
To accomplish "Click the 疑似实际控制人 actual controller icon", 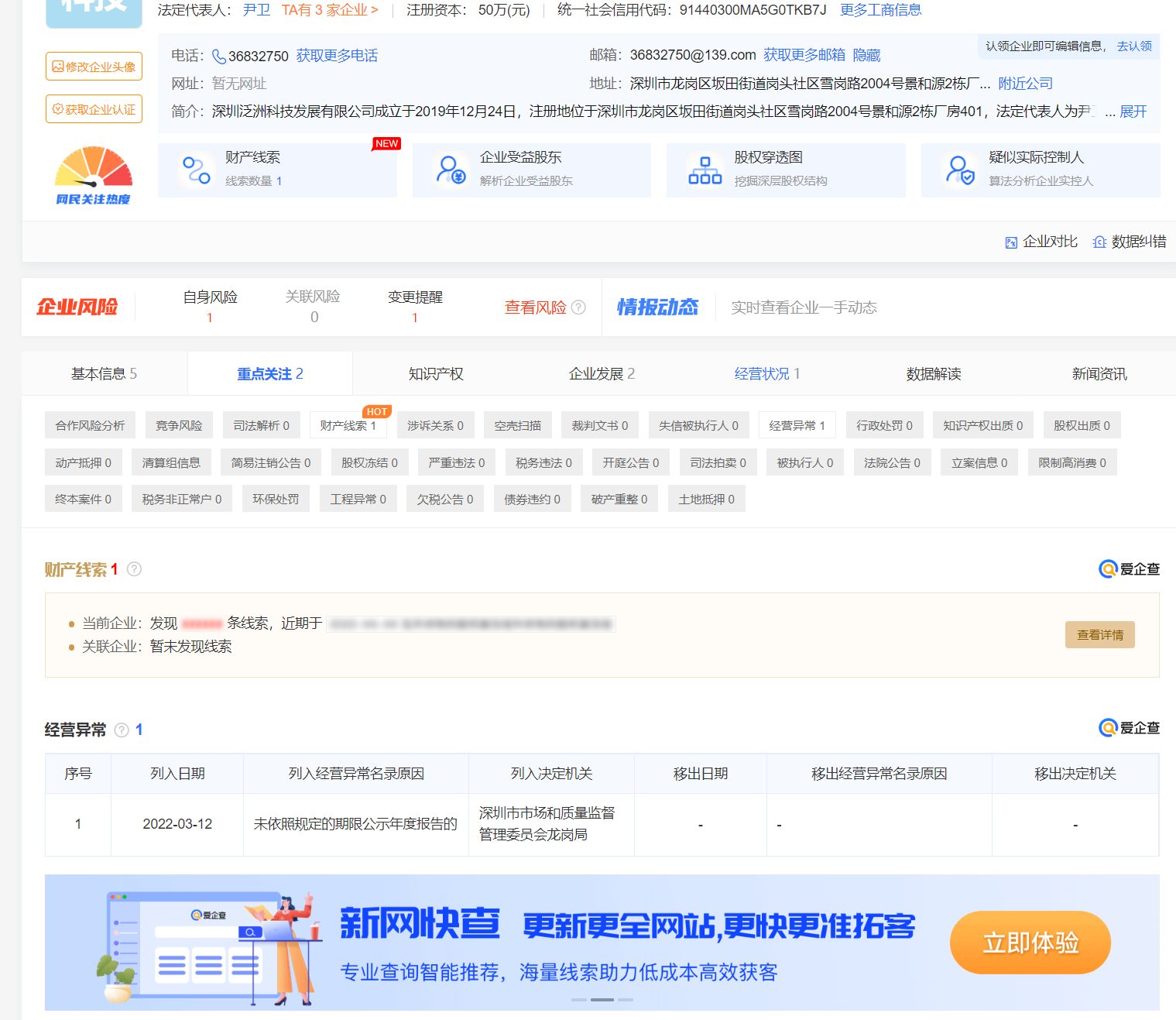I will coord(960,170).
